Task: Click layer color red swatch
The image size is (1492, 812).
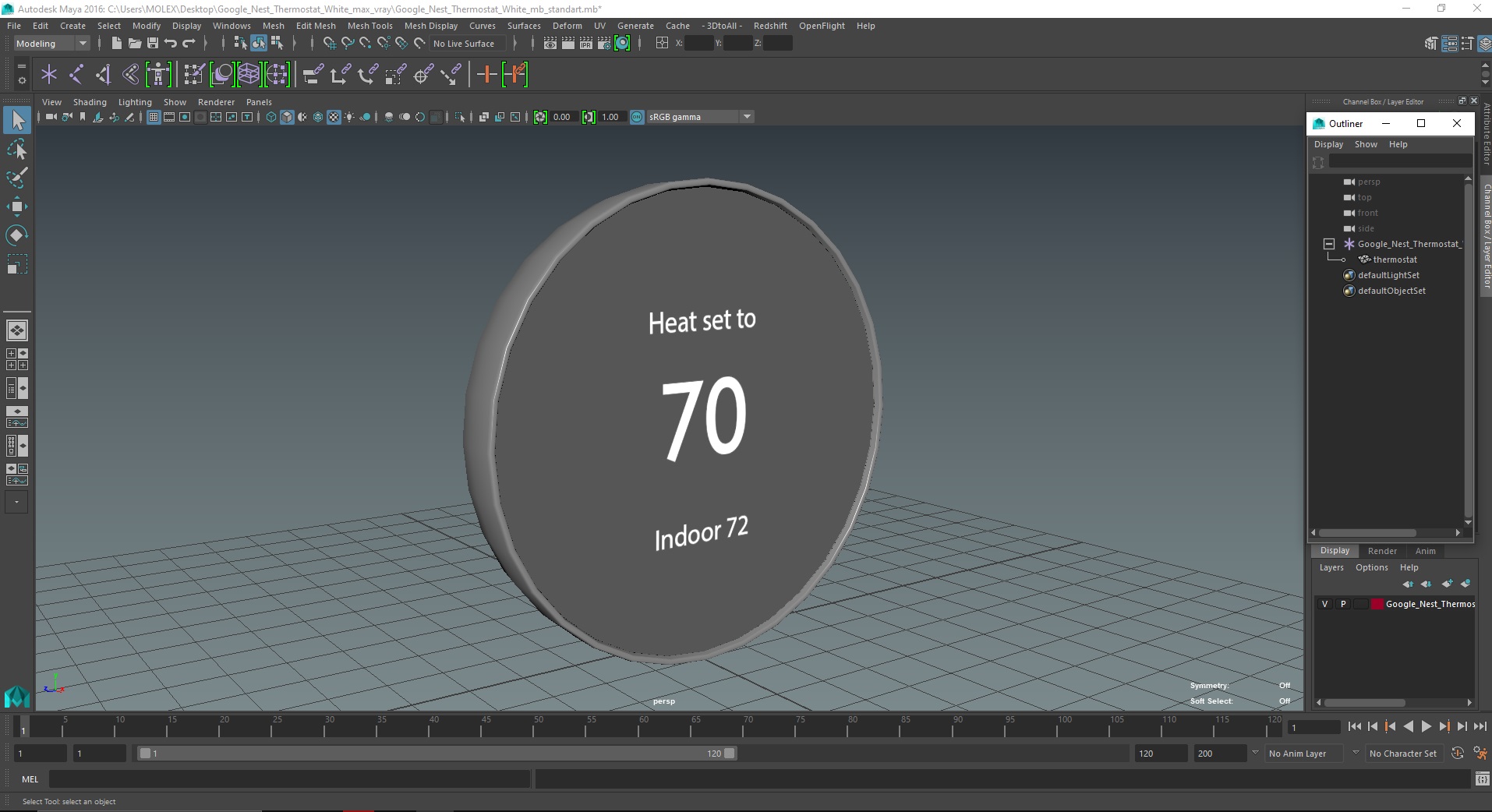Action: [x=1377, y=604]
